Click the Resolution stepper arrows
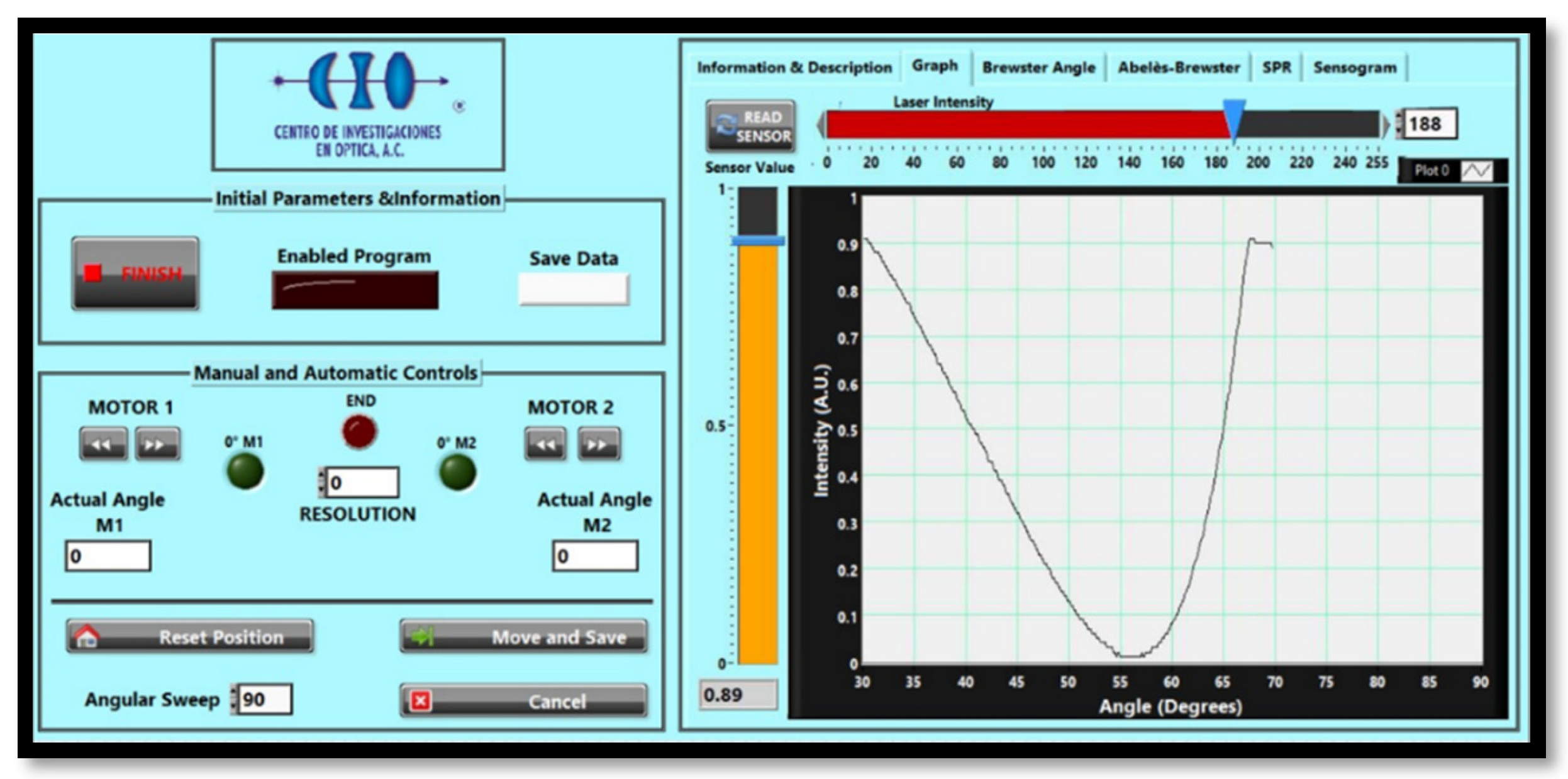The image size is (1568, 779). (x=322, y=482)
